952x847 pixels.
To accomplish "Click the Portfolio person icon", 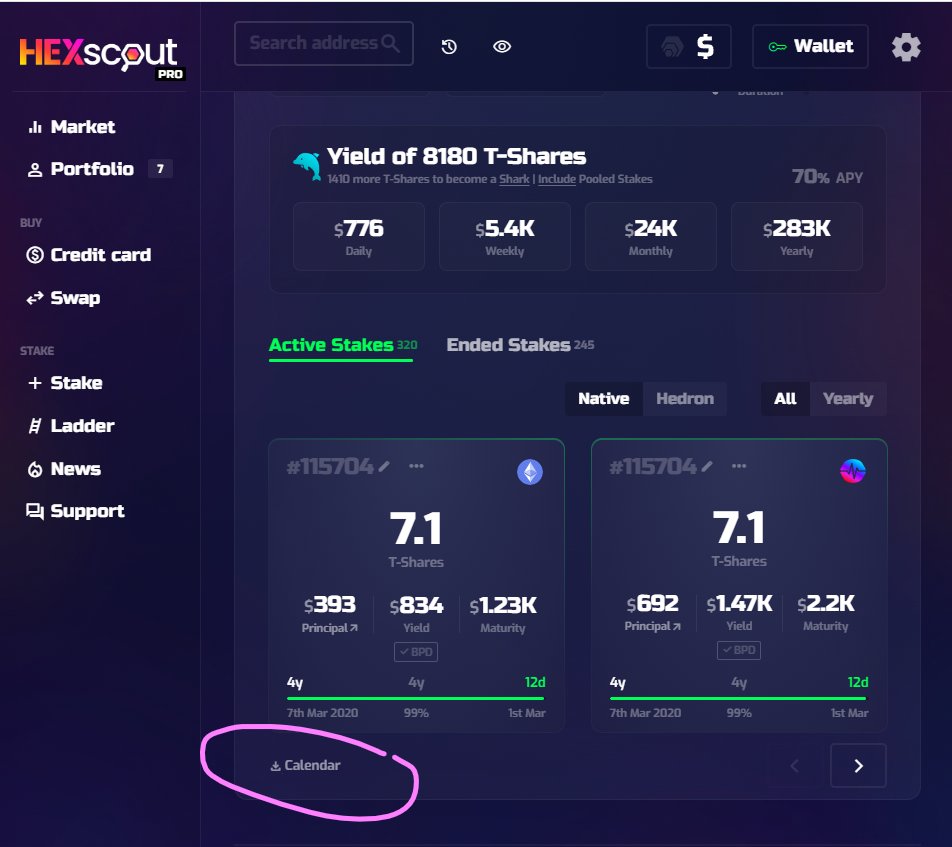I will (35, 169).
